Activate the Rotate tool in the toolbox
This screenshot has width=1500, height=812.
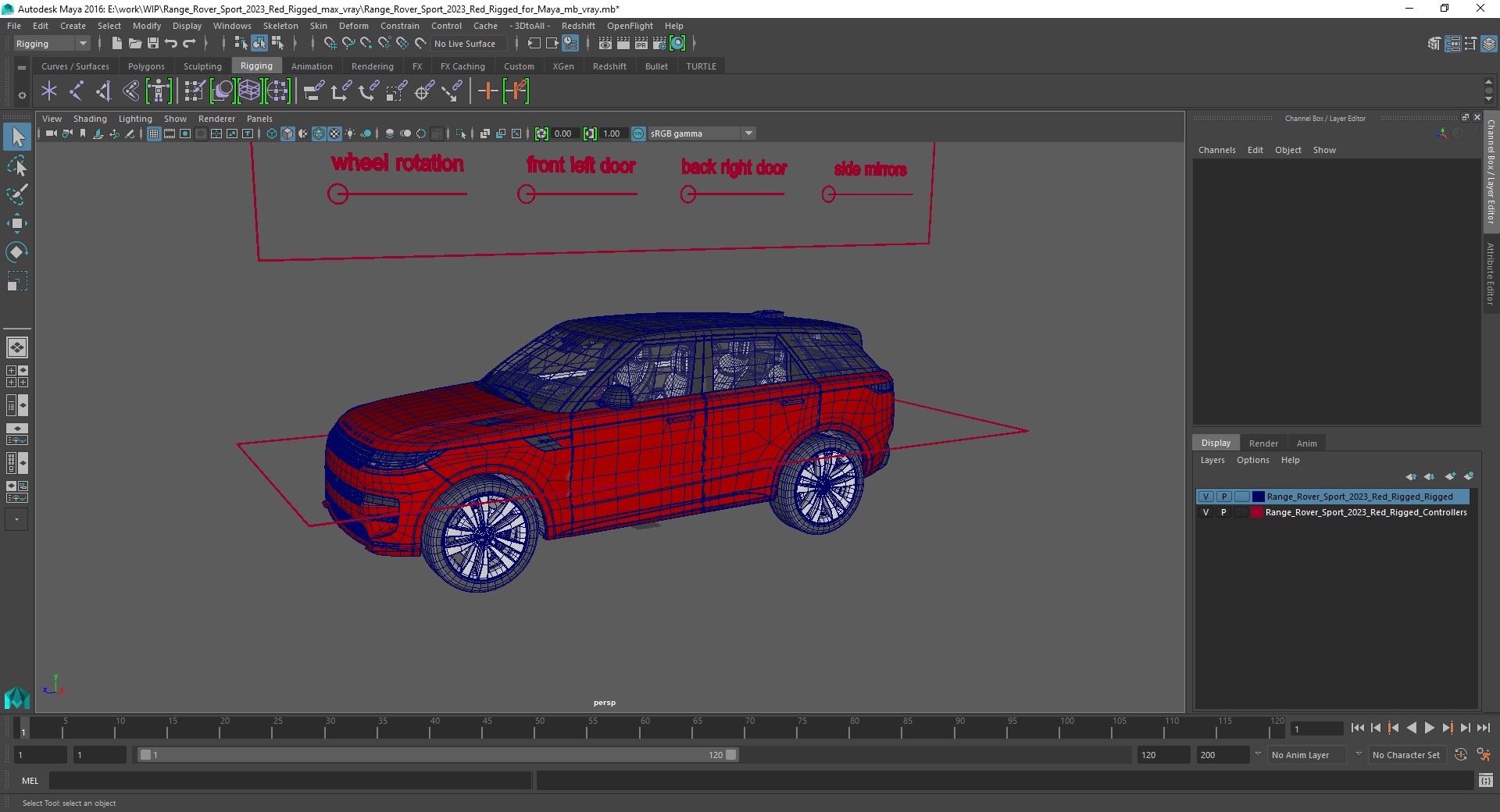pos(17,251)
